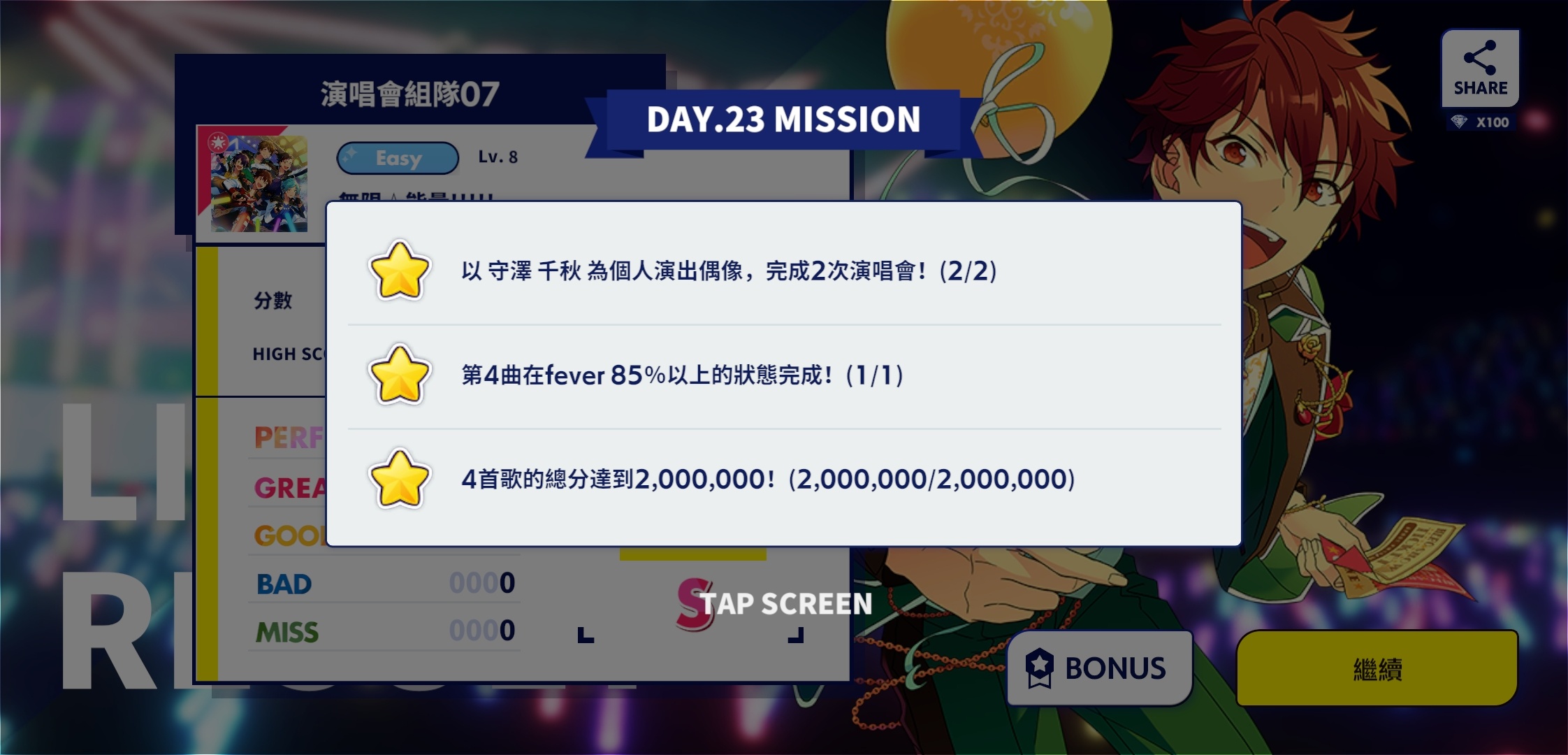Click the BAD count row

tap(384, 583)
